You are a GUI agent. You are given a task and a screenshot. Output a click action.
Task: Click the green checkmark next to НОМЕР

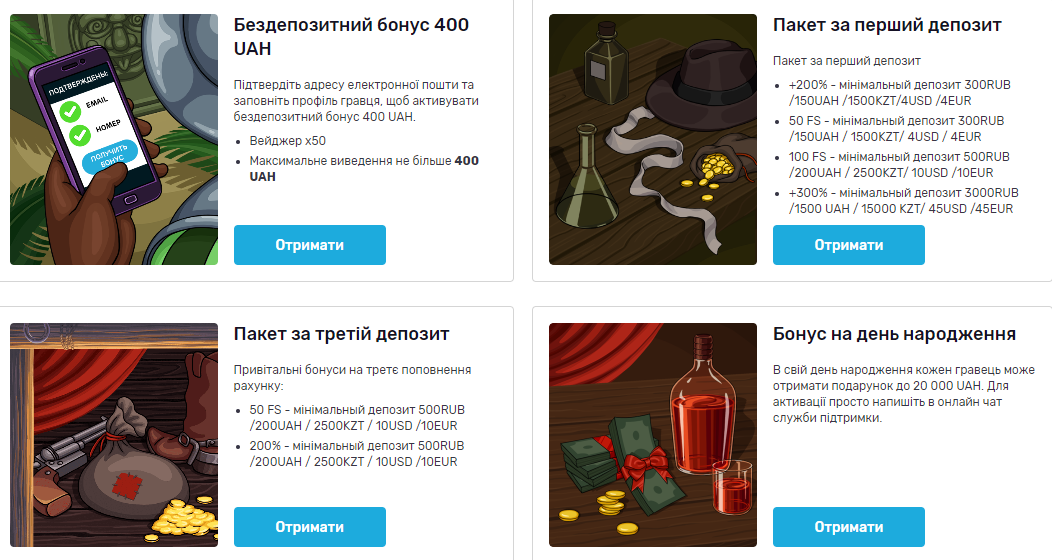pyautogui.click(x=80, y=135)
